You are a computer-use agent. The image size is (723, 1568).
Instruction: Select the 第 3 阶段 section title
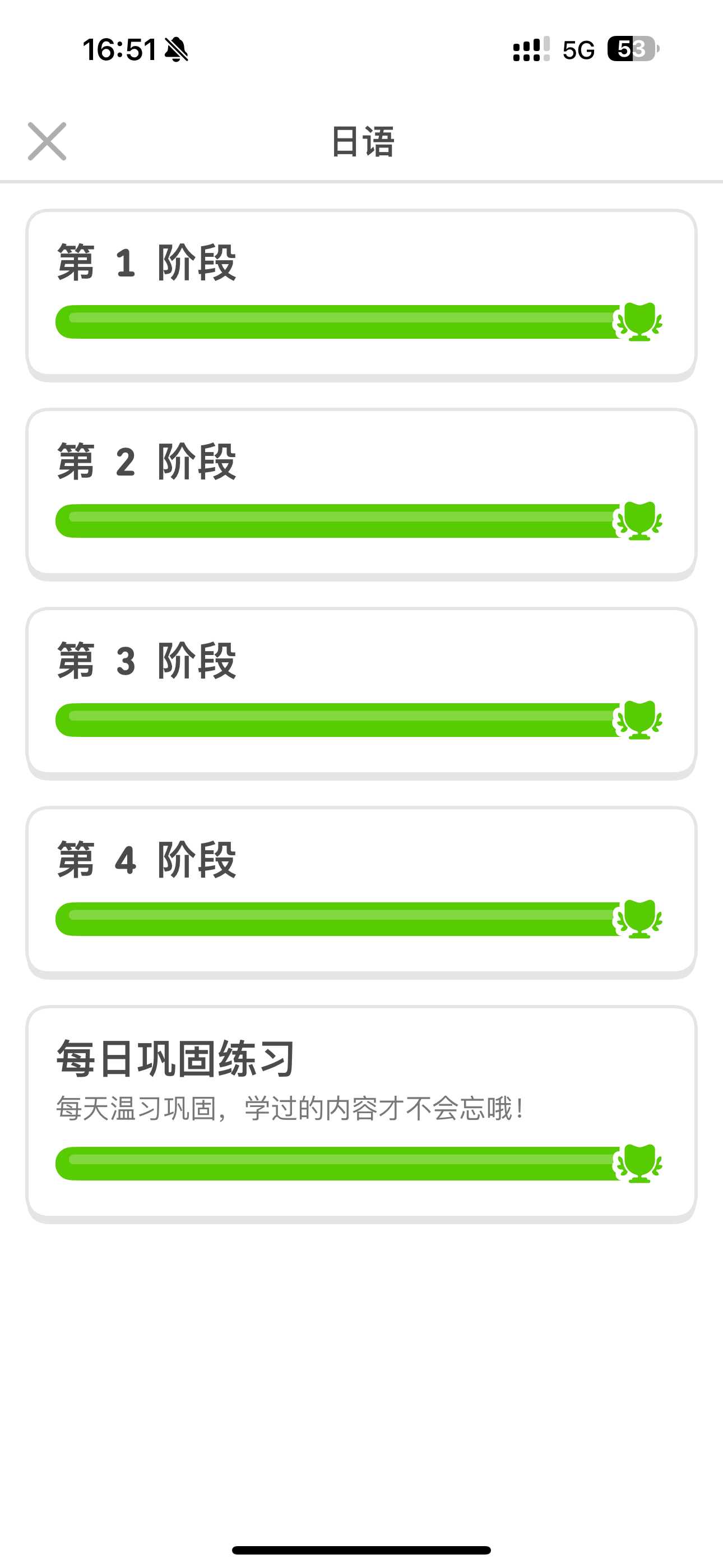pyautogui.click(x=147, y=661)
